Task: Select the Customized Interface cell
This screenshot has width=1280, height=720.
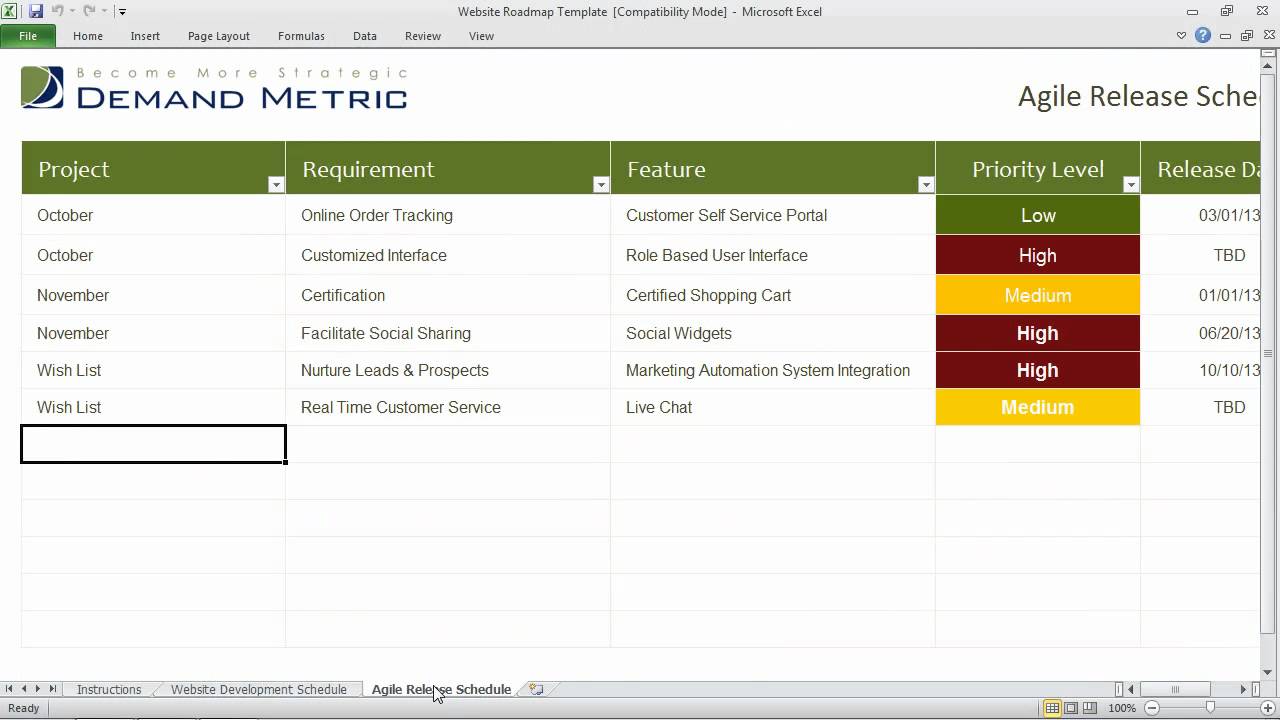Action: pyautogui.click(x=448, y=255)
